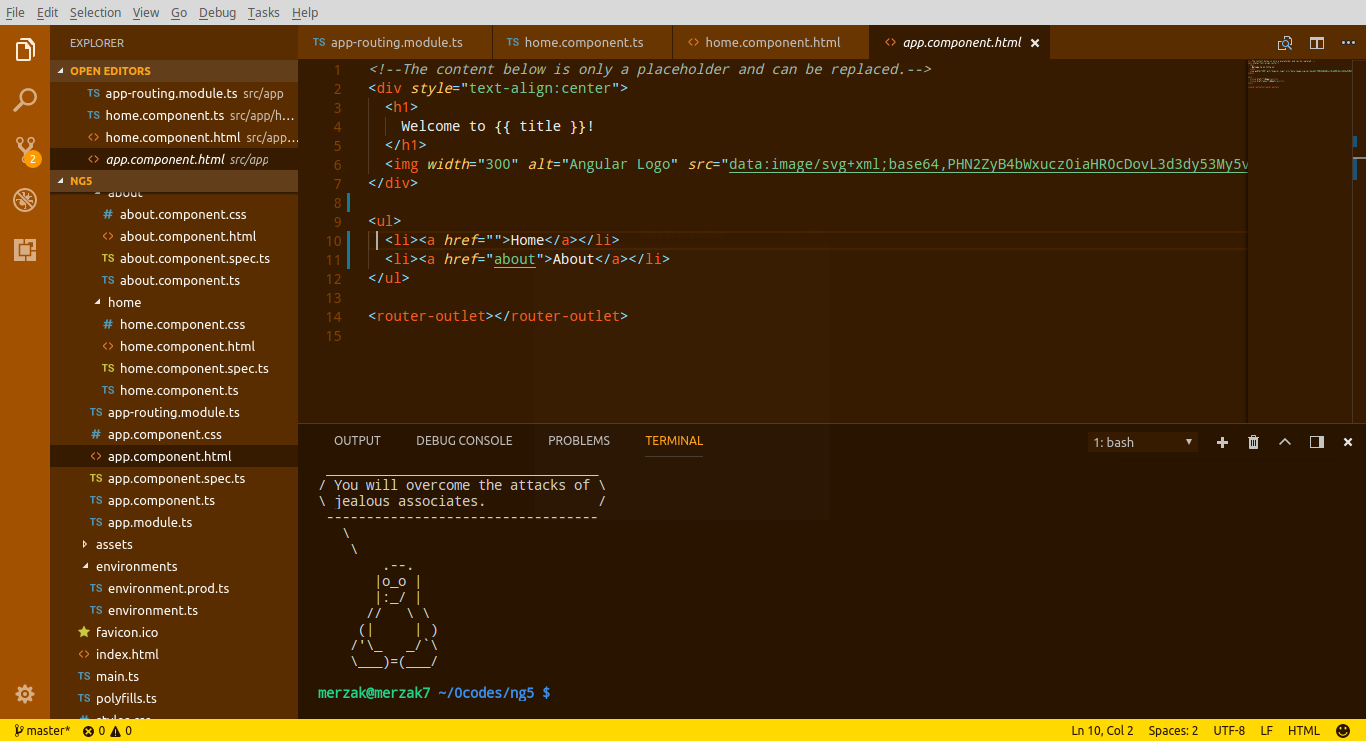Open app.module.ts in file tree
The image size is (1366, 741).
coord(150,522)
